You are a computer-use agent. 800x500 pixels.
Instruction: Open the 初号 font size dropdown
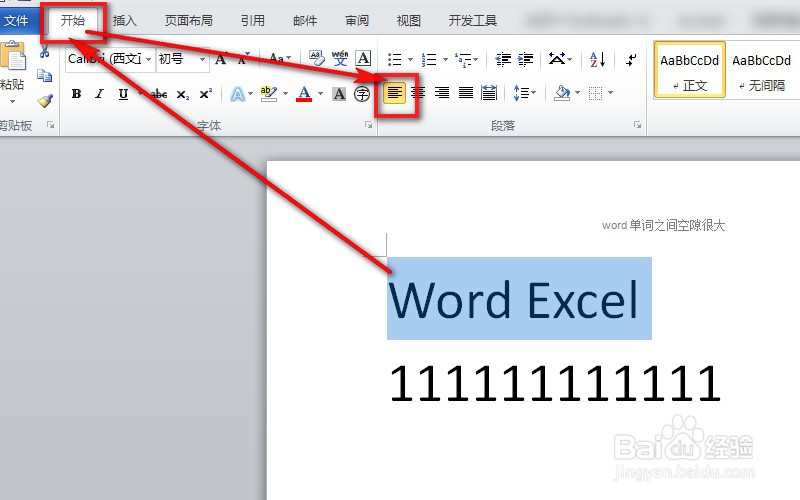pos(203,59)
